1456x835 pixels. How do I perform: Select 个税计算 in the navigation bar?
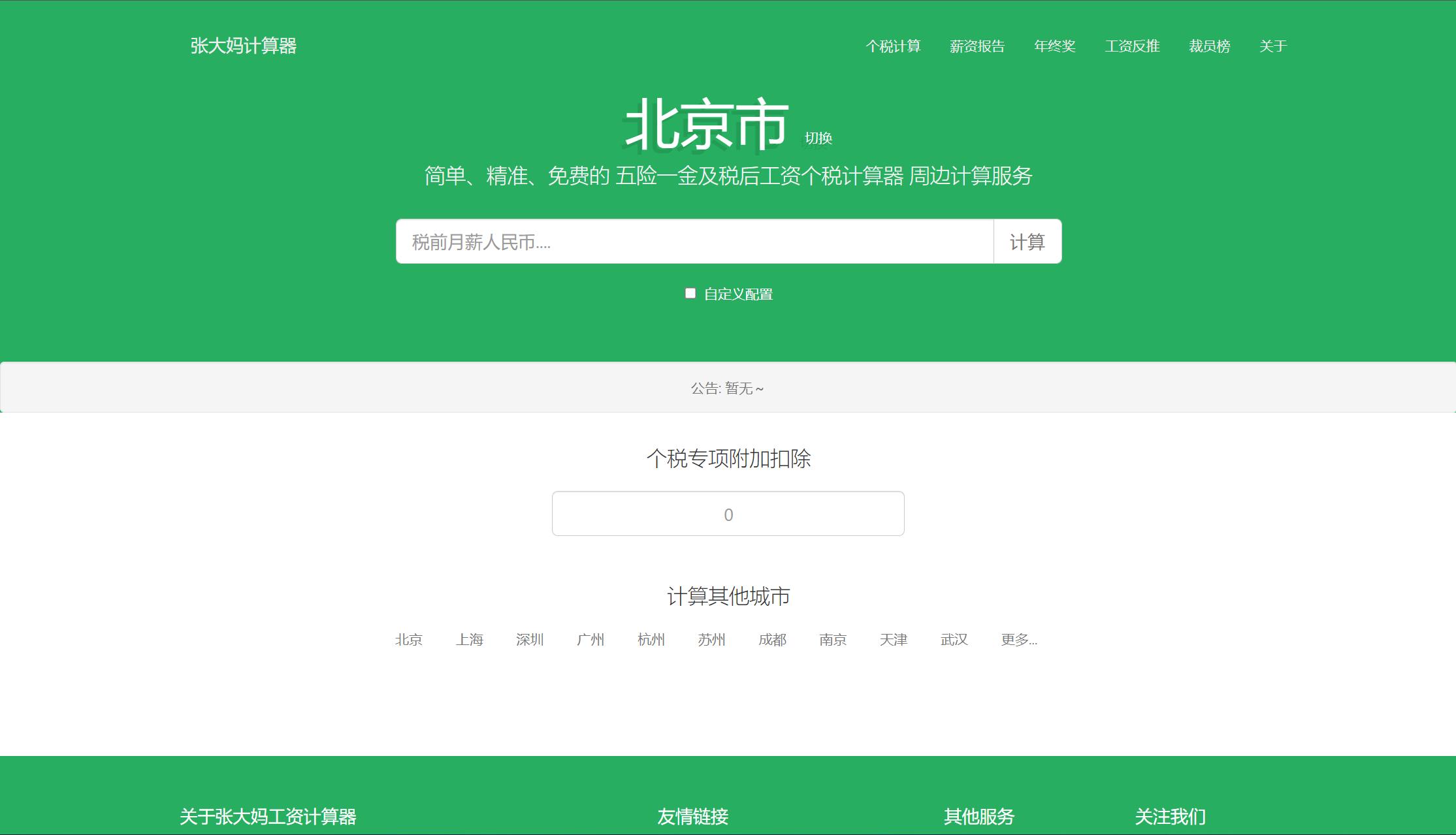894,46
